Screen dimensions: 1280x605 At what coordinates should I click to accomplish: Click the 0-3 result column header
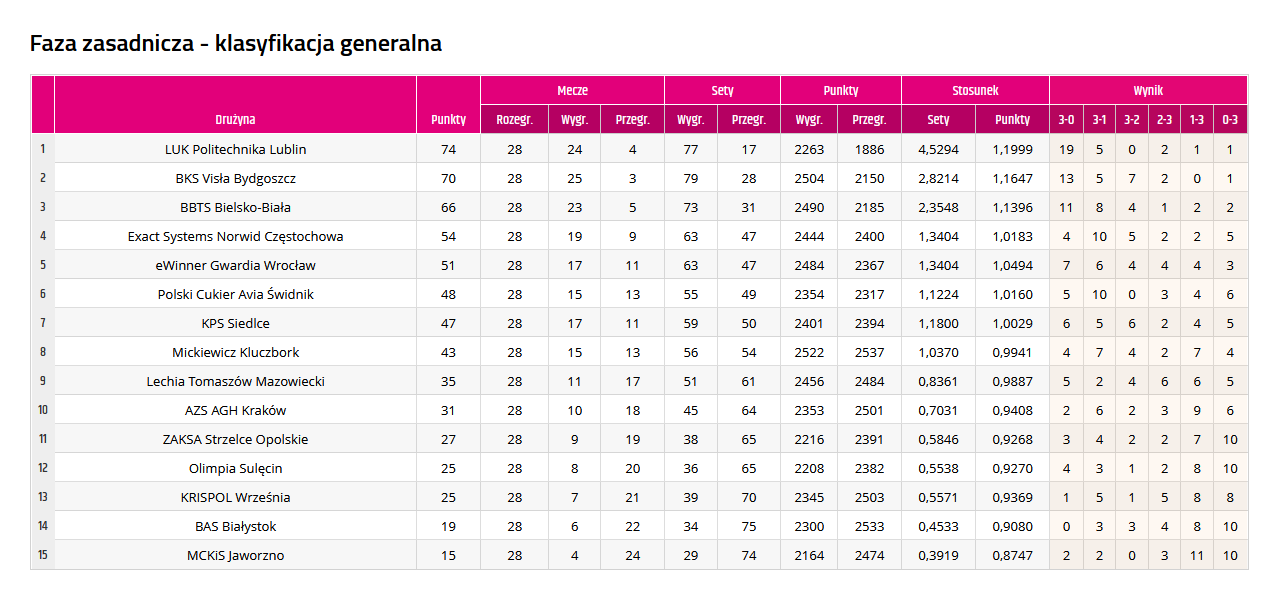tap(1230, 119)
